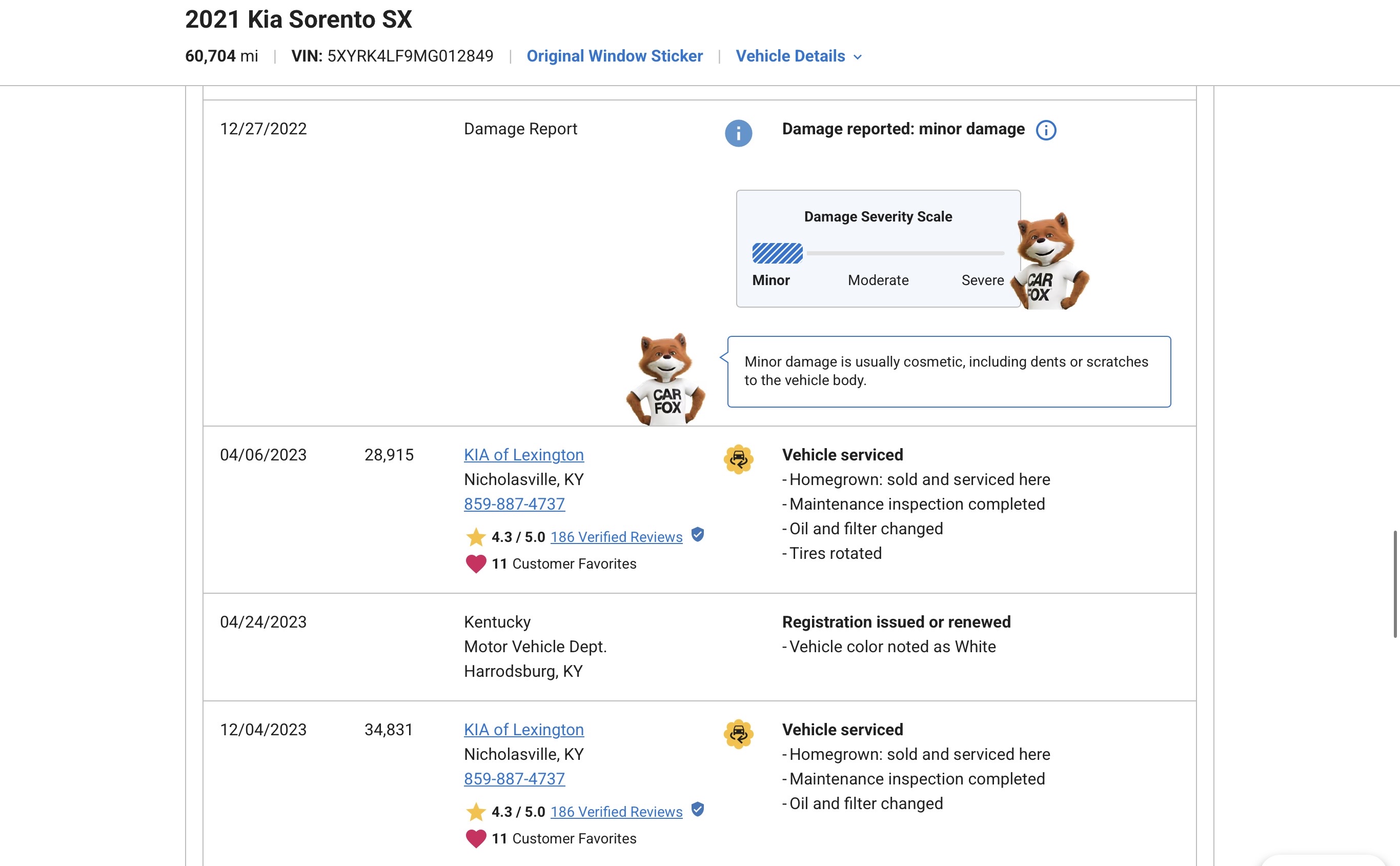Click the gold star rating icon for 12/04/2023
Screen dimensions: 1400x866
click(x=475, y=812)
